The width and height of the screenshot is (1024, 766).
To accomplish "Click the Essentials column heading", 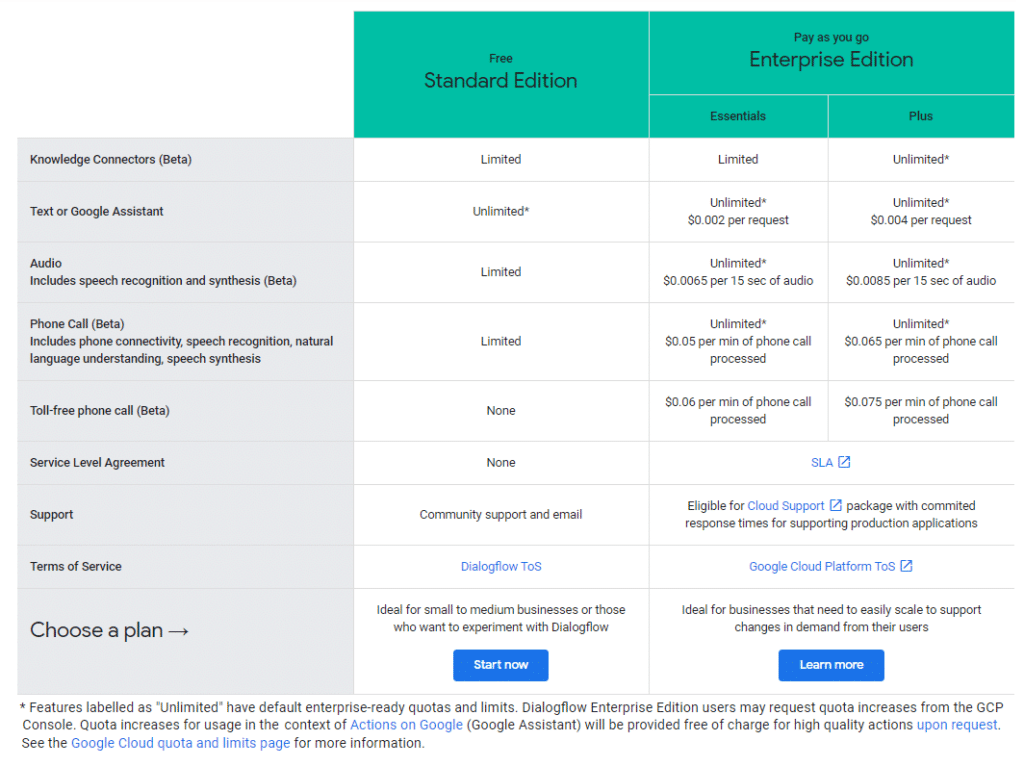I will point(738,116).
